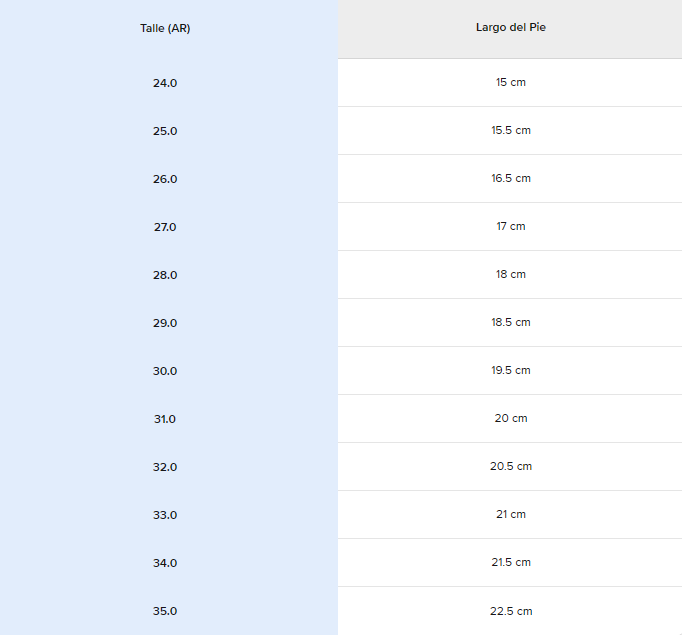Select the 25.0 size cell

(x=165, y=131)
